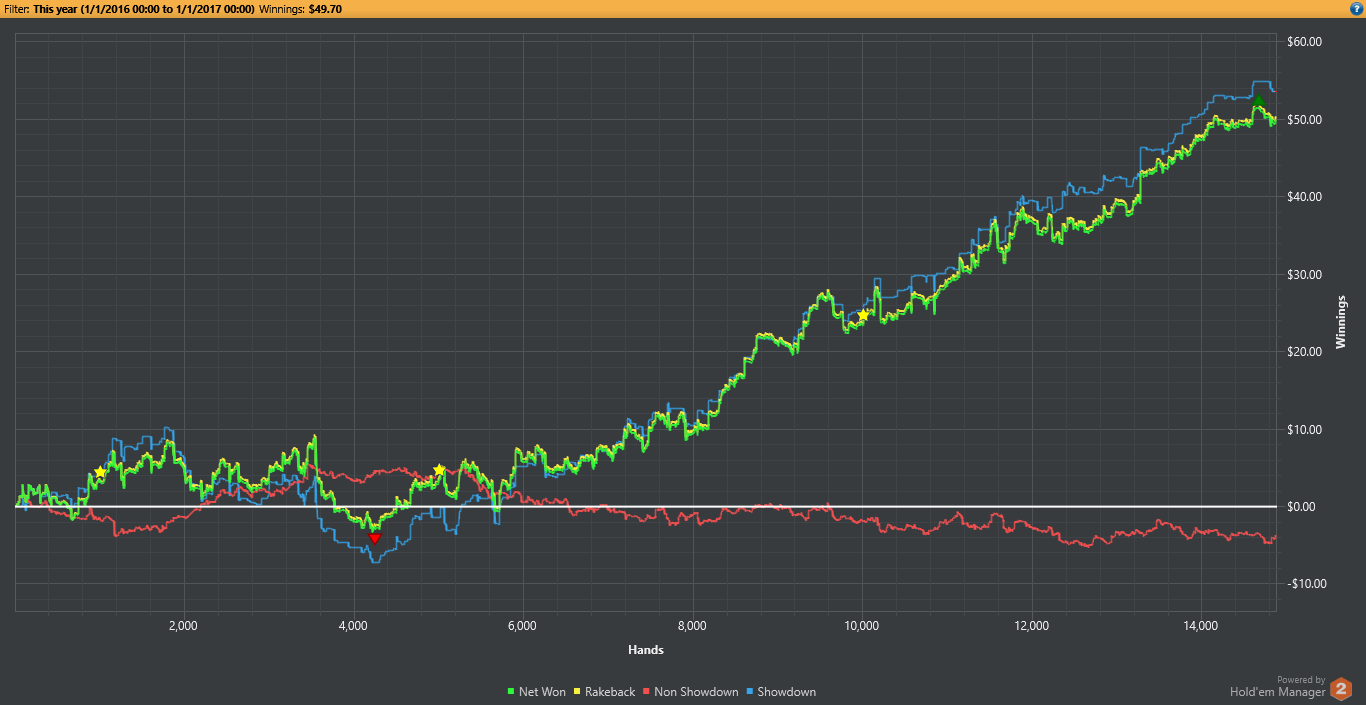Click the yellow Rakeback color swatch
Image resolution: width=1366 pixels, height=705 pixels.
(x=577, y=692)
